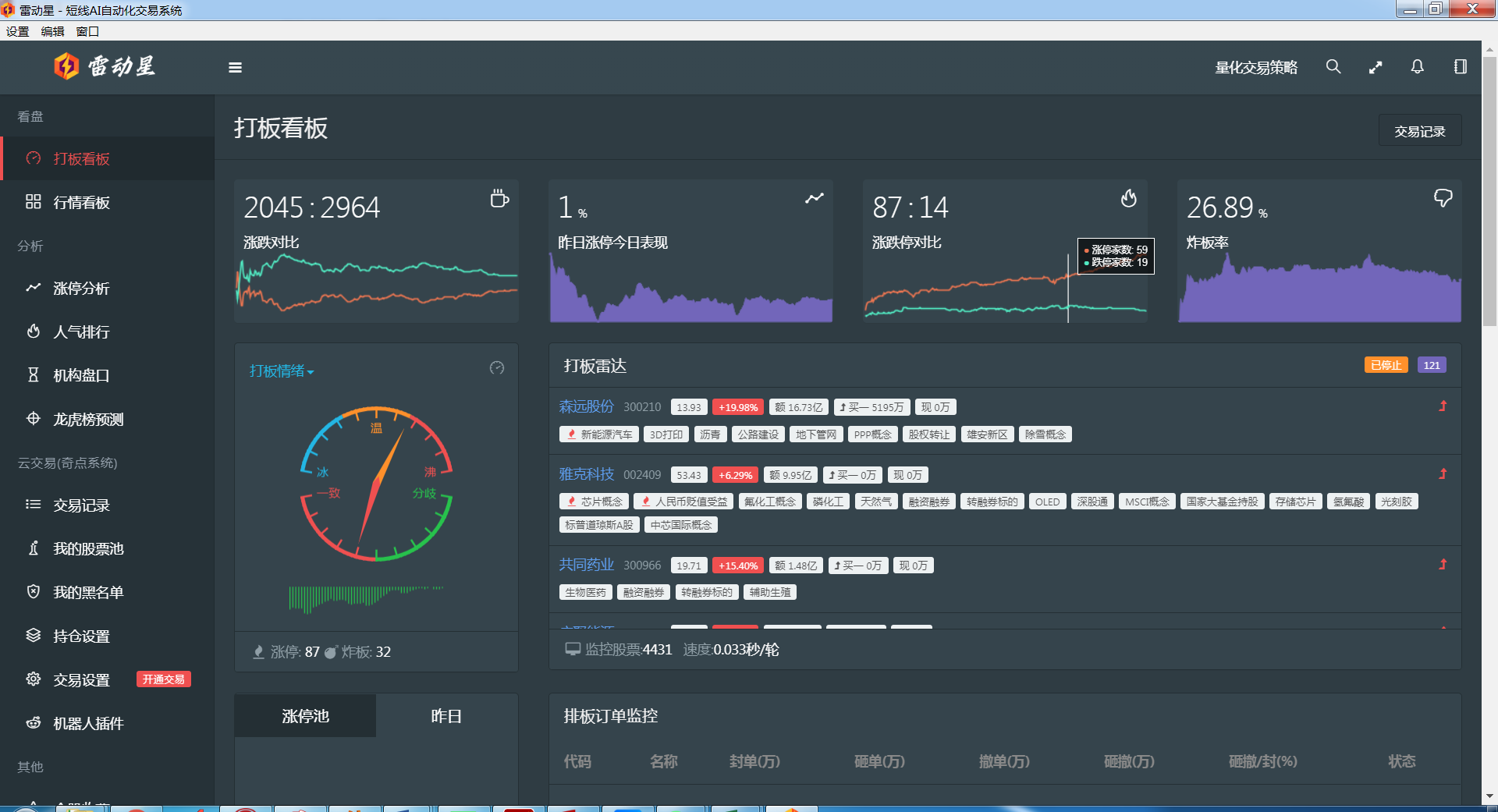Open 我的股票池
Image resolution: width=1498 pixels, height=812 pixels.
[107, 548]
